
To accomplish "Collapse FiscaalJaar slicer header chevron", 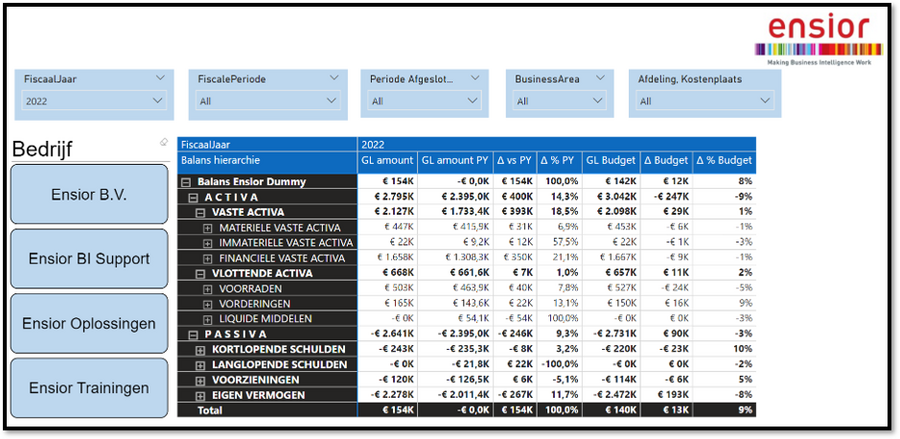I will click(160, 79).
